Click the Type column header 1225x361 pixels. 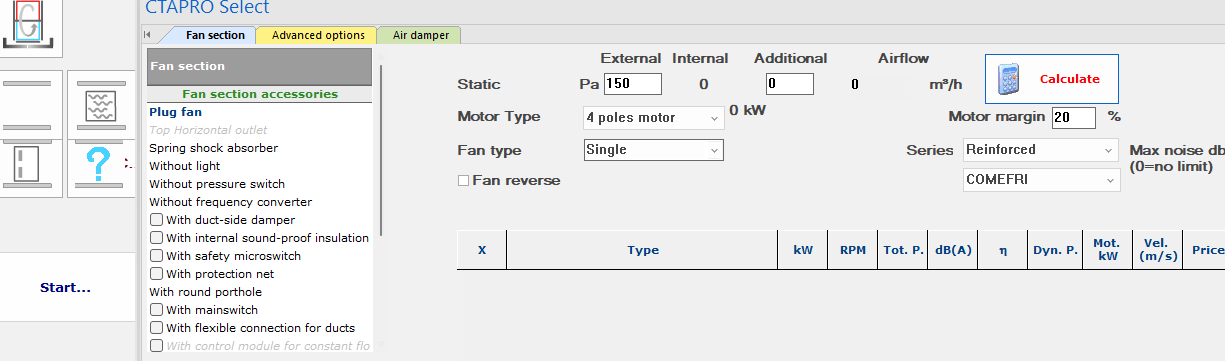pyautogui.click(x=642, y=250)
